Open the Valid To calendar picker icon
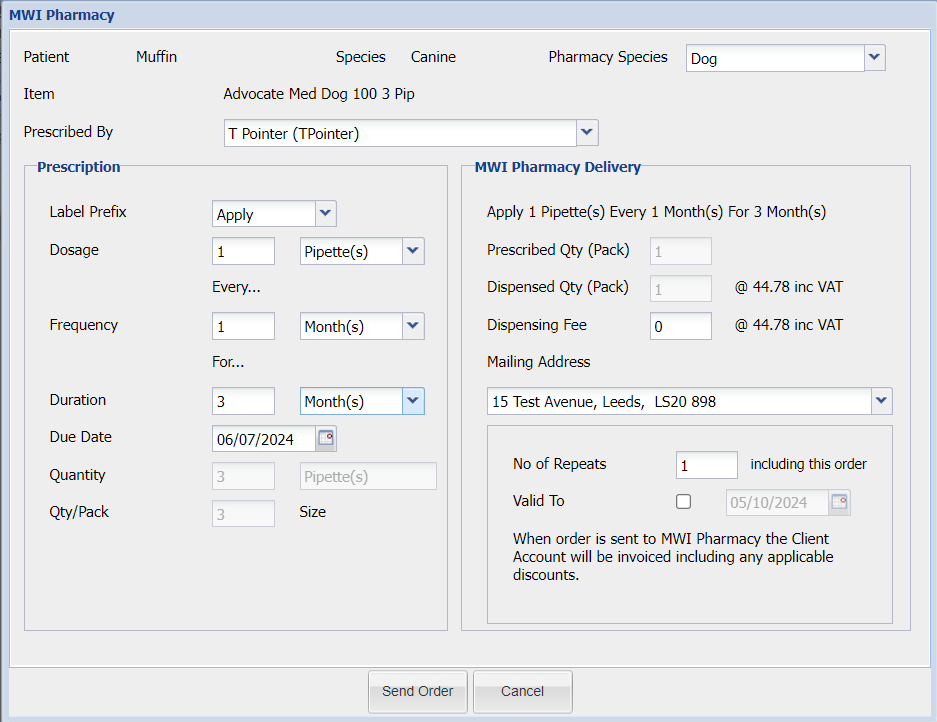 pyautogui.click(x=839, y=502)
